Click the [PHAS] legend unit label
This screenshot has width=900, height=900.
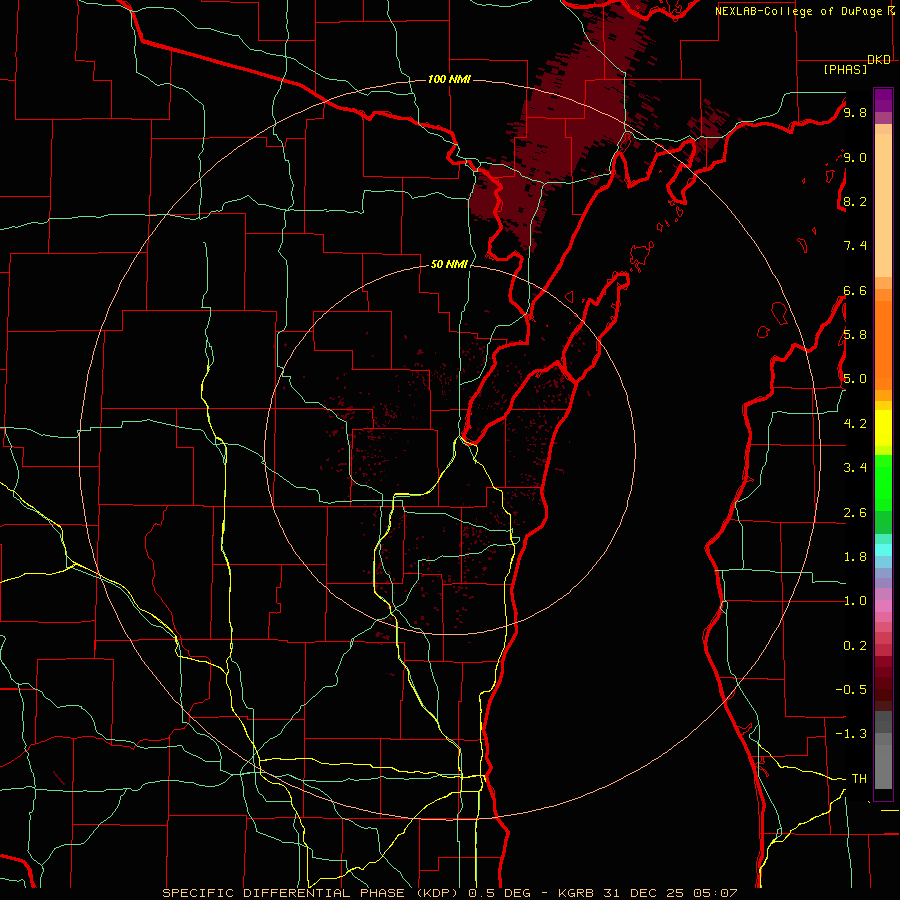[845, 69]
